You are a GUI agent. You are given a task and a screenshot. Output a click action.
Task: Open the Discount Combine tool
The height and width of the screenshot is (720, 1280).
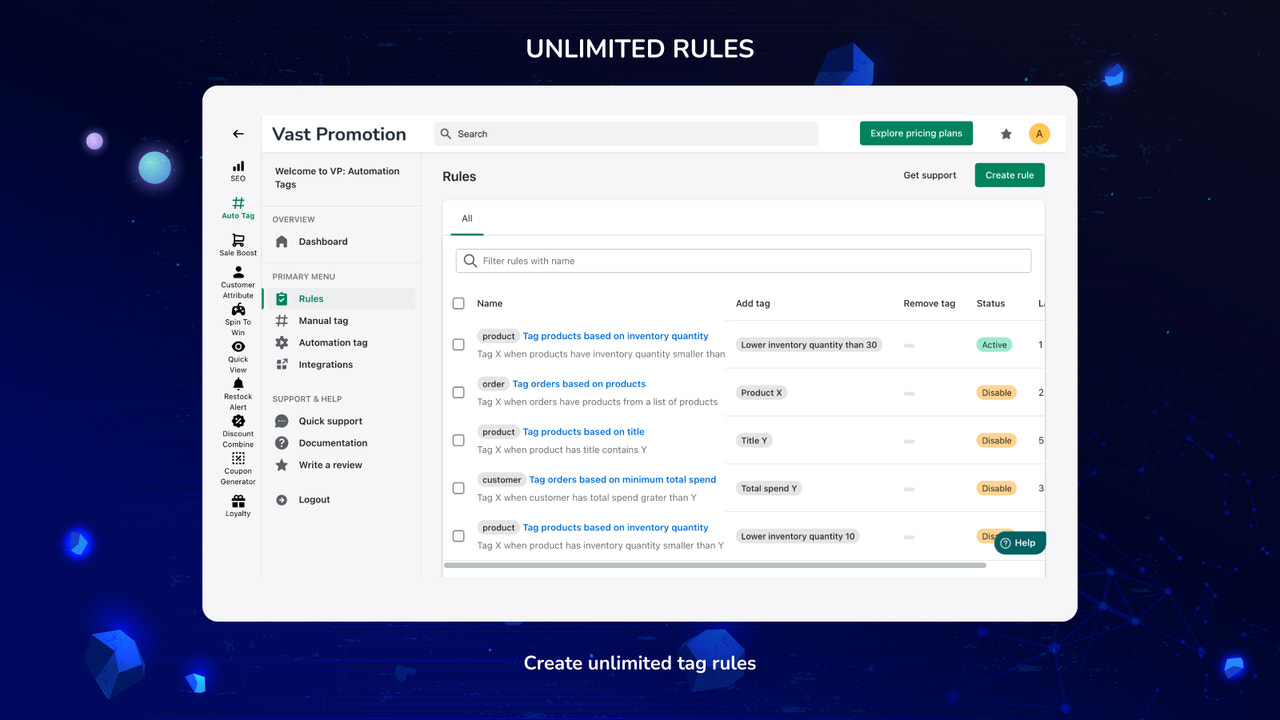[237, 430]
